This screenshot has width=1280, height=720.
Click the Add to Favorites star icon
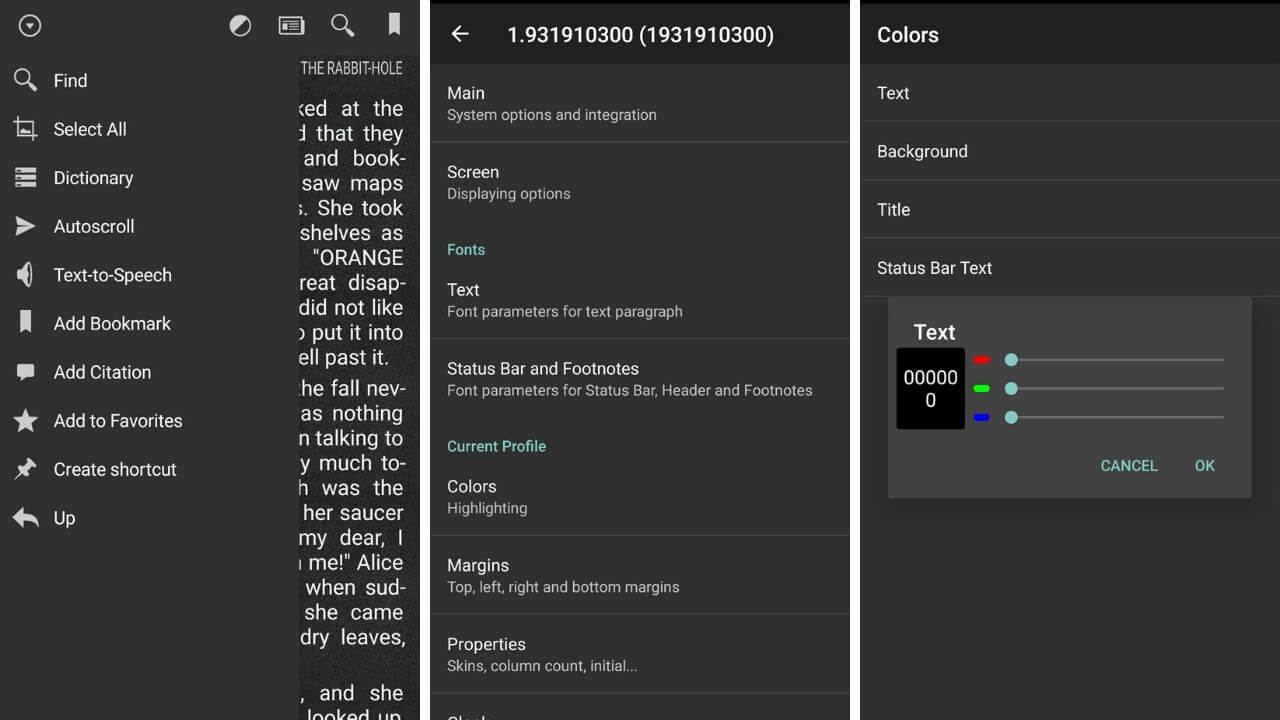[25, 420]
